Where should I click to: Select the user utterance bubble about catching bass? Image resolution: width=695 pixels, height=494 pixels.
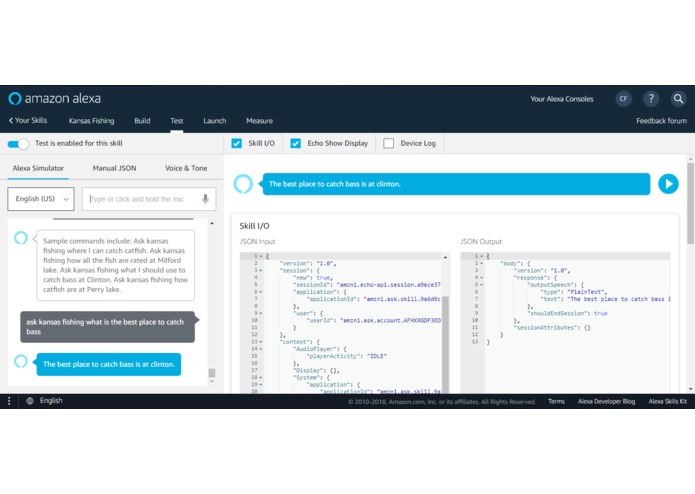(107, 327)
